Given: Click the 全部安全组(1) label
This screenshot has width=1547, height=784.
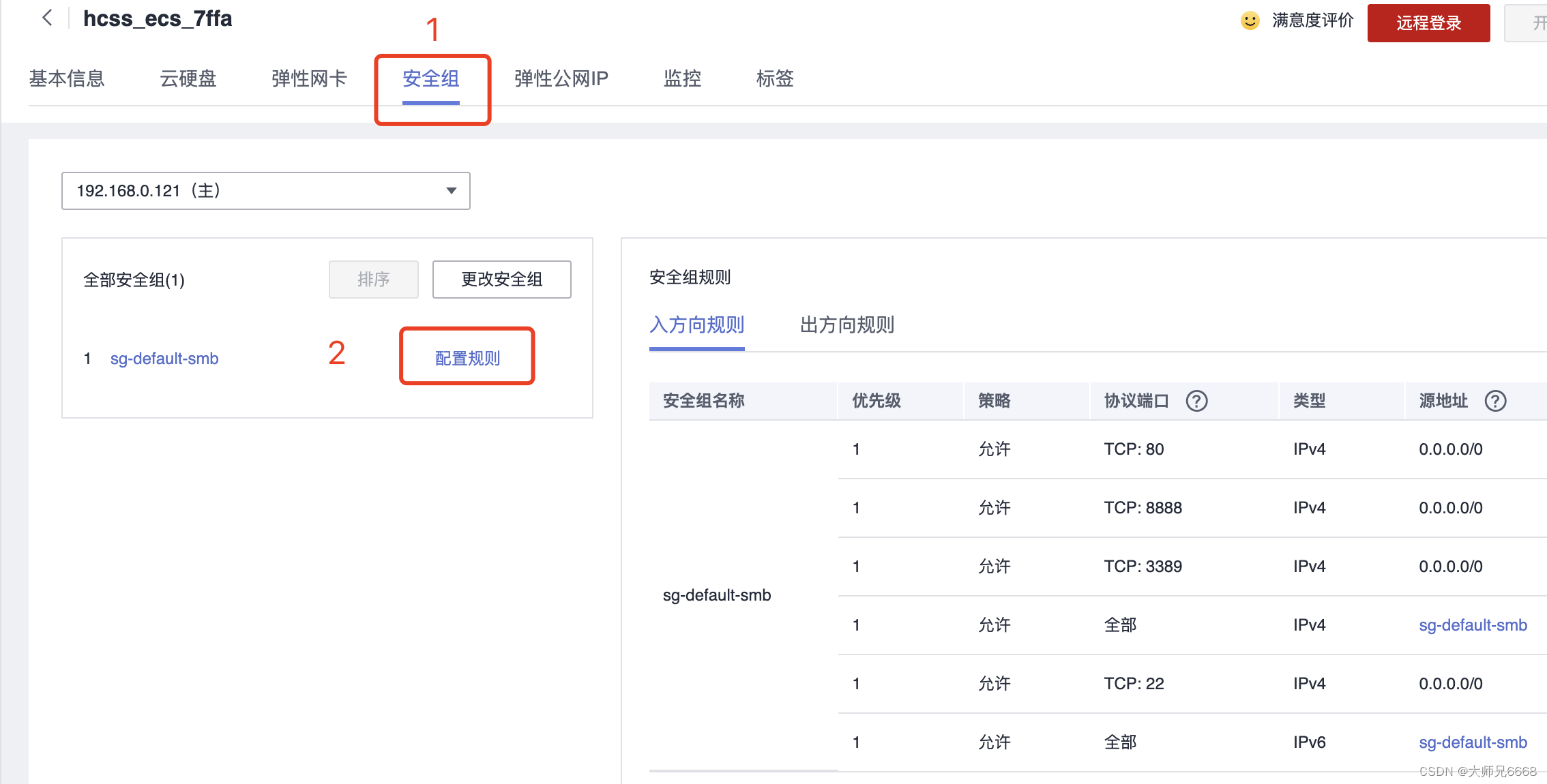Looking at the screenshot, I should pyautogui.click(x=134, y=280).
